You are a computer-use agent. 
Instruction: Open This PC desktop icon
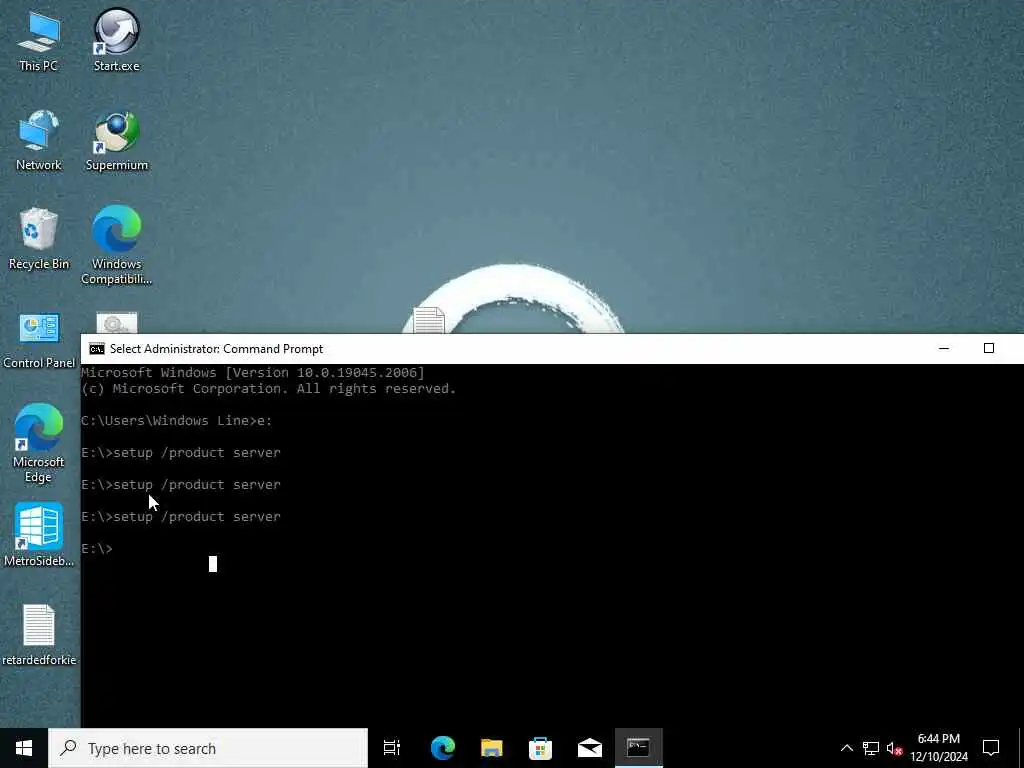(38, 40)
